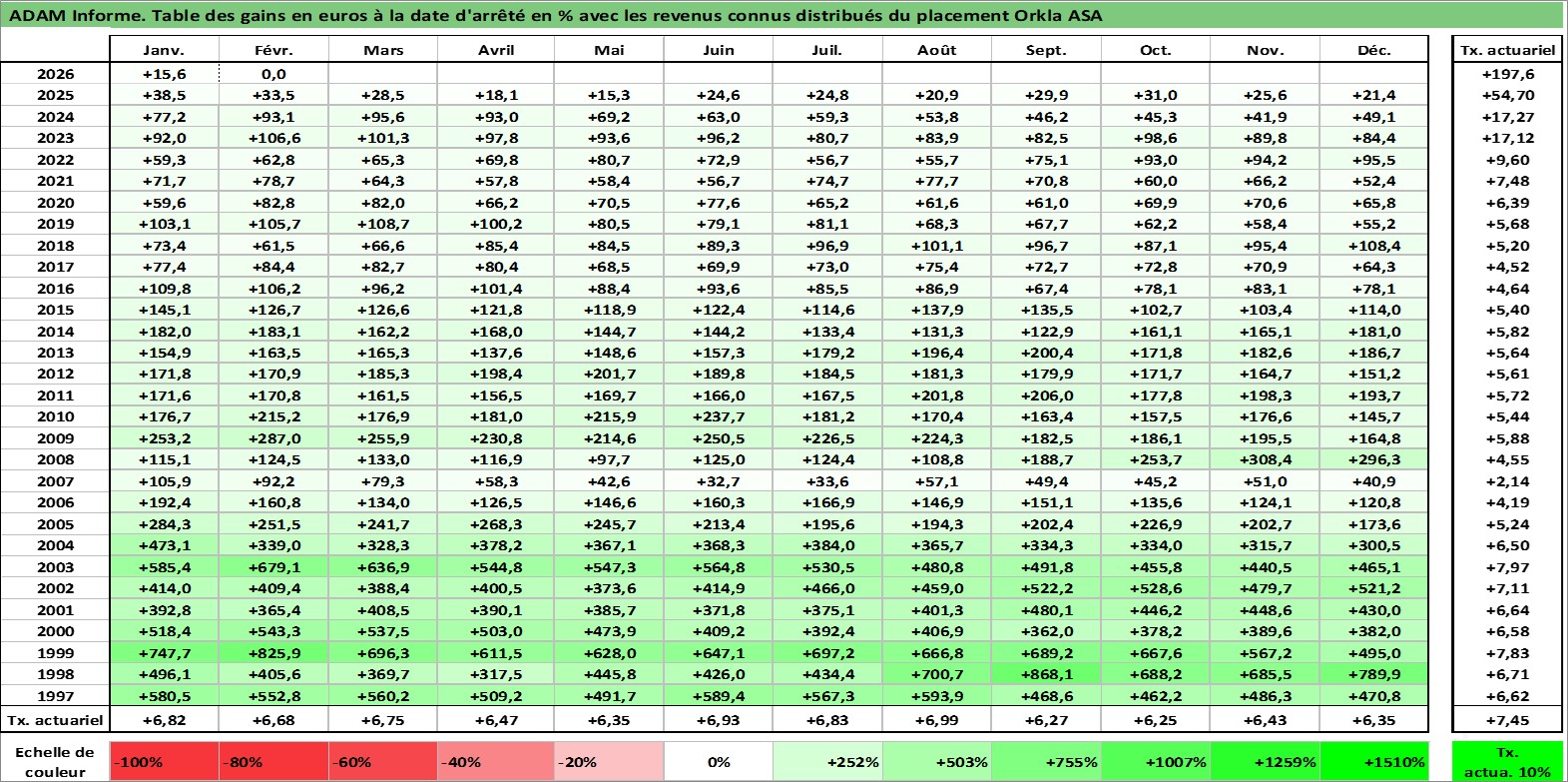The height and width of the screenshot is (782, 1568).
Task: Select the +108,7 cell in 2019
Action: pos(383,224)
